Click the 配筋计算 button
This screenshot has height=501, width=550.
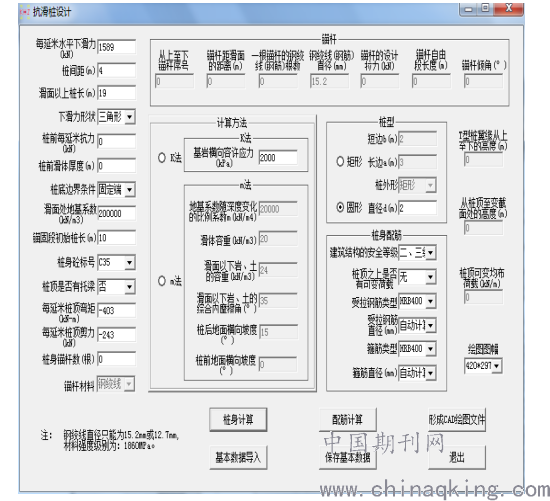(348, 419)
